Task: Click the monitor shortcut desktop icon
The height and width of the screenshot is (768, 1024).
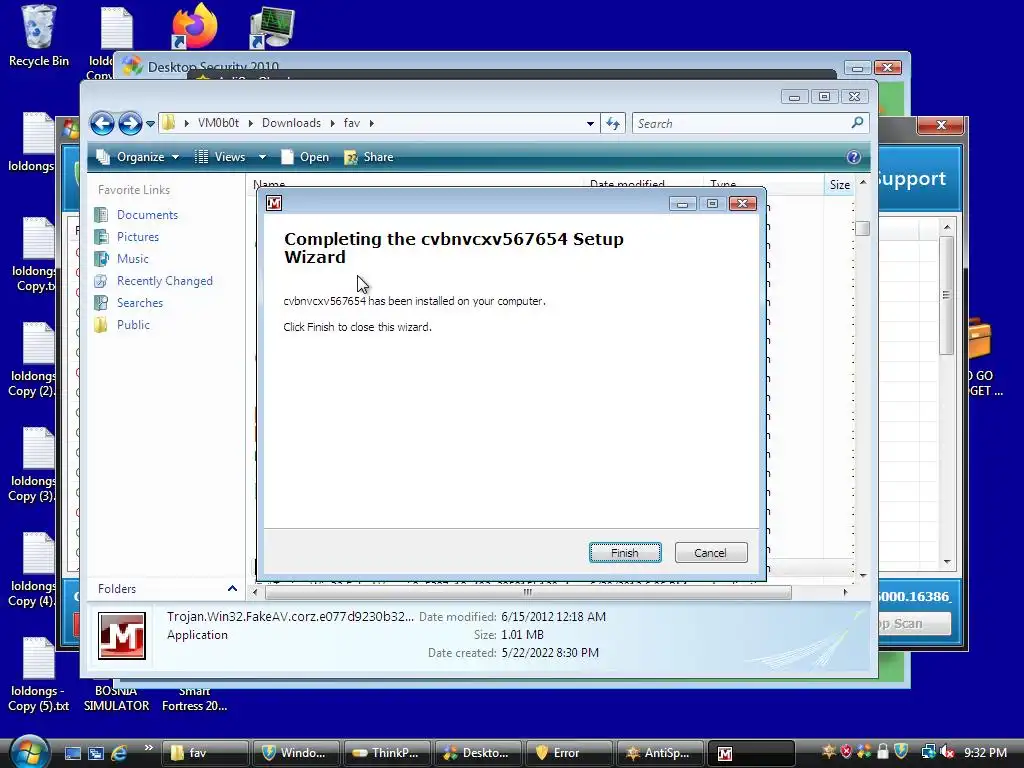Action: [272, 27]
